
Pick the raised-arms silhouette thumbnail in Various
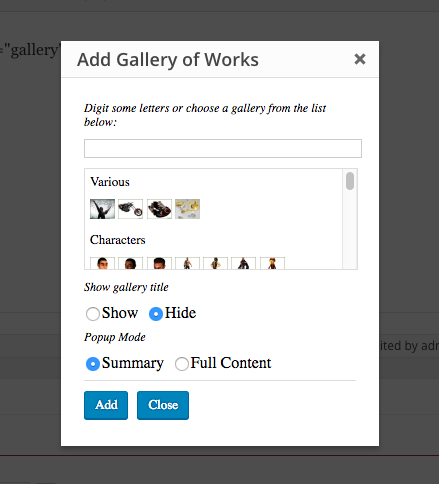pos(102,209)
